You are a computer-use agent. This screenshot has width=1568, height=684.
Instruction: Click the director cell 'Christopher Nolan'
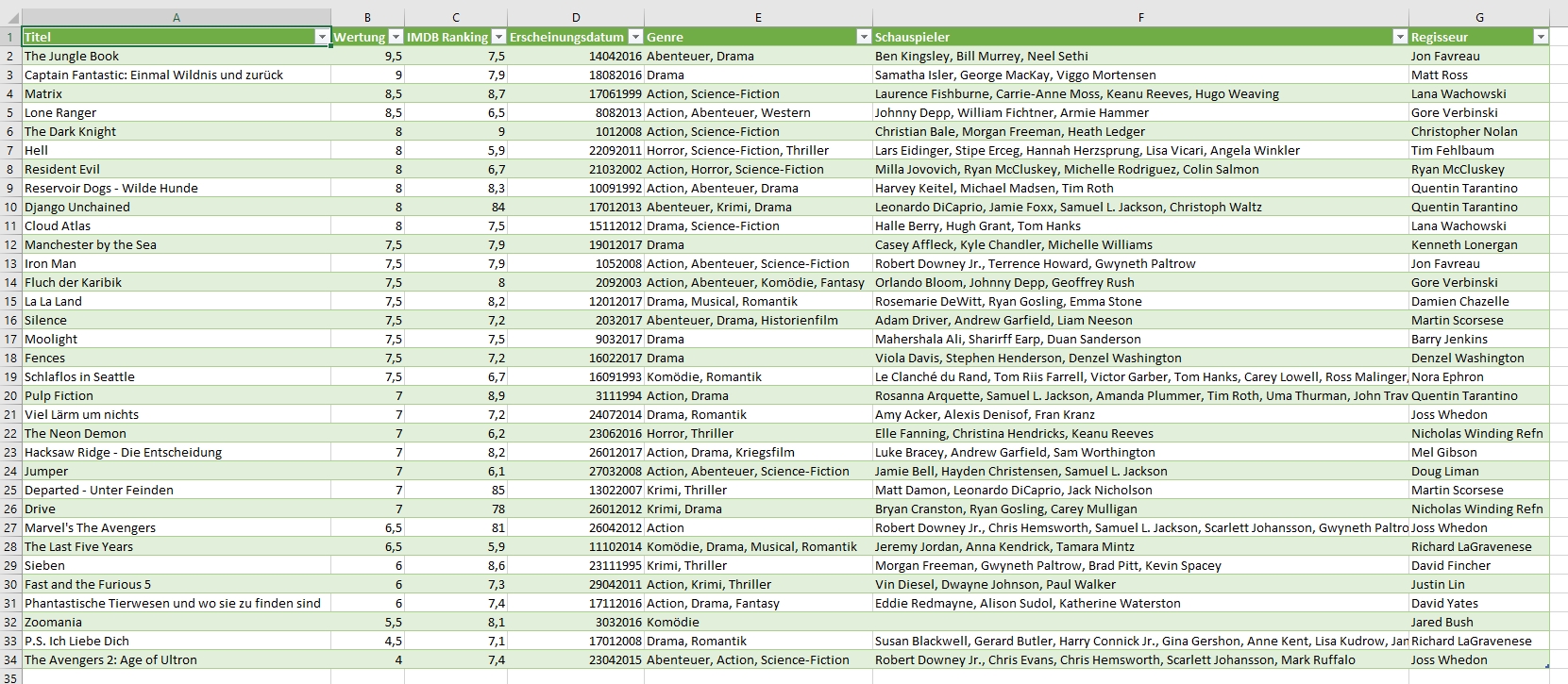[1479, 131]
